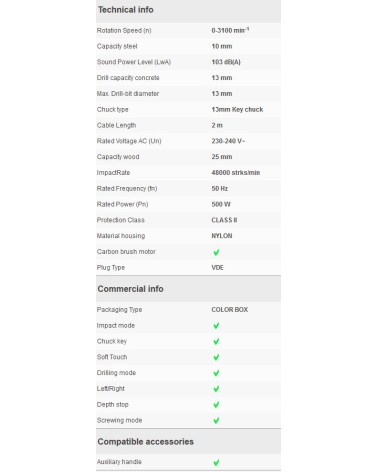Click the Chuck key green checkmark
Screen dimensions: 378x472
click(216, 341)
